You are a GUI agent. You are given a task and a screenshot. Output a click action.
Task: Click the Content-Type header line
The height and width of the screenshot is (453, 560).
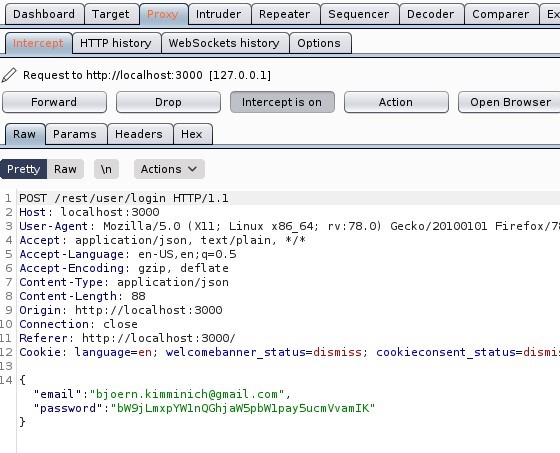pos(124,282)
